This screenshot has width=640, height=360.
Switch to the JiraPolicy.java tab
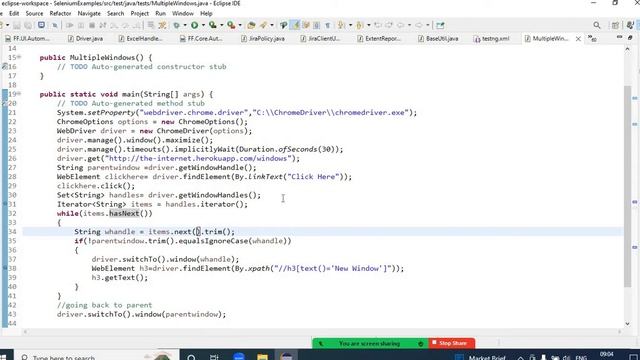pos(262,38)
